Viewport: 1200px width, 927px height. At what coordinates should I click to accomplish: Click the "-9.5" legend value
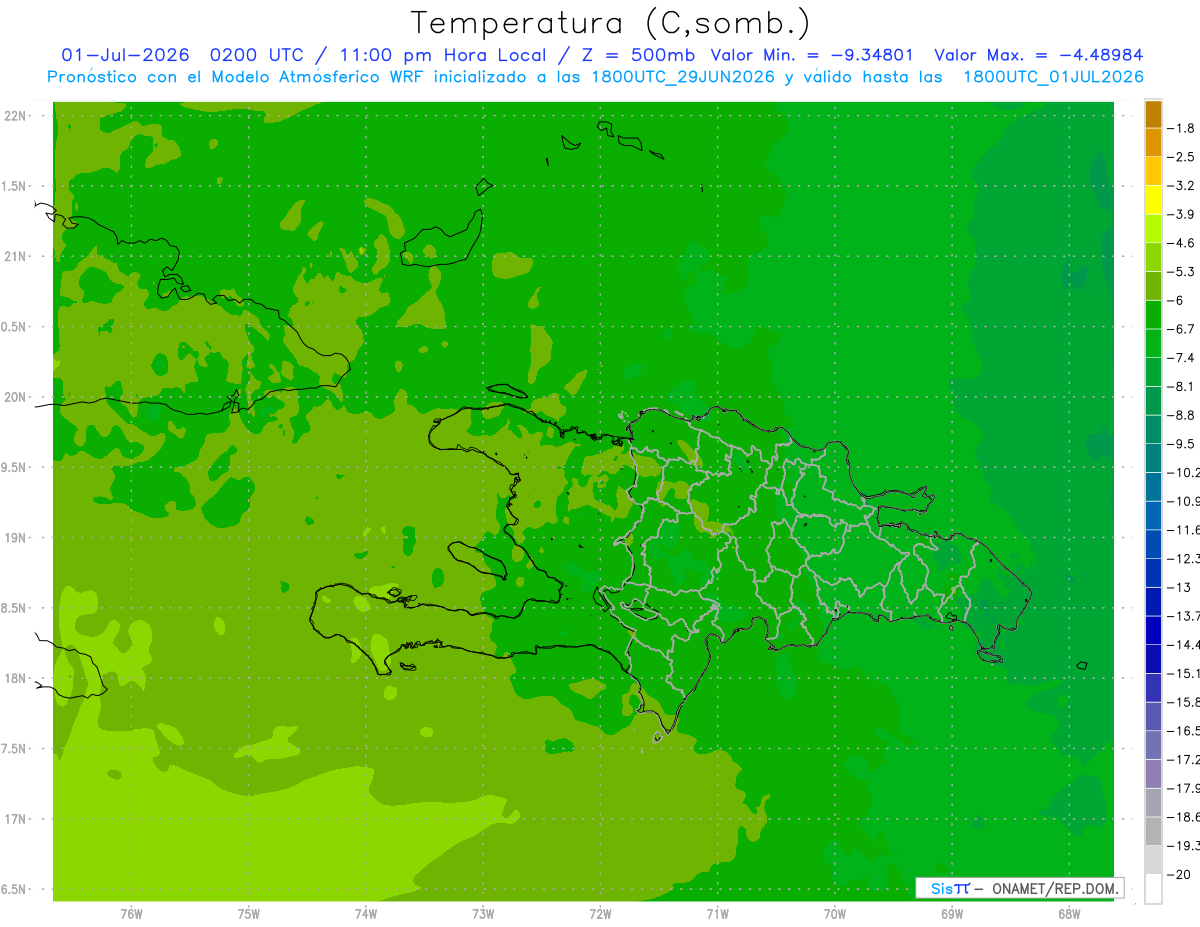(x=1181, y=444)
